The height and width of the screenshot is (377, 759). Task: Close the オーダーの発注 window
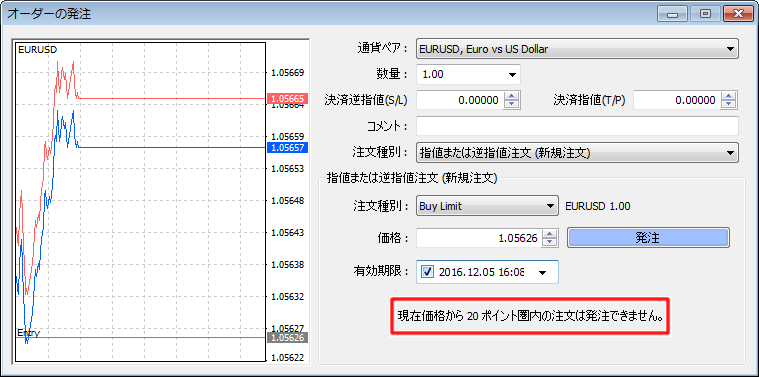click(x=738, y=14)
